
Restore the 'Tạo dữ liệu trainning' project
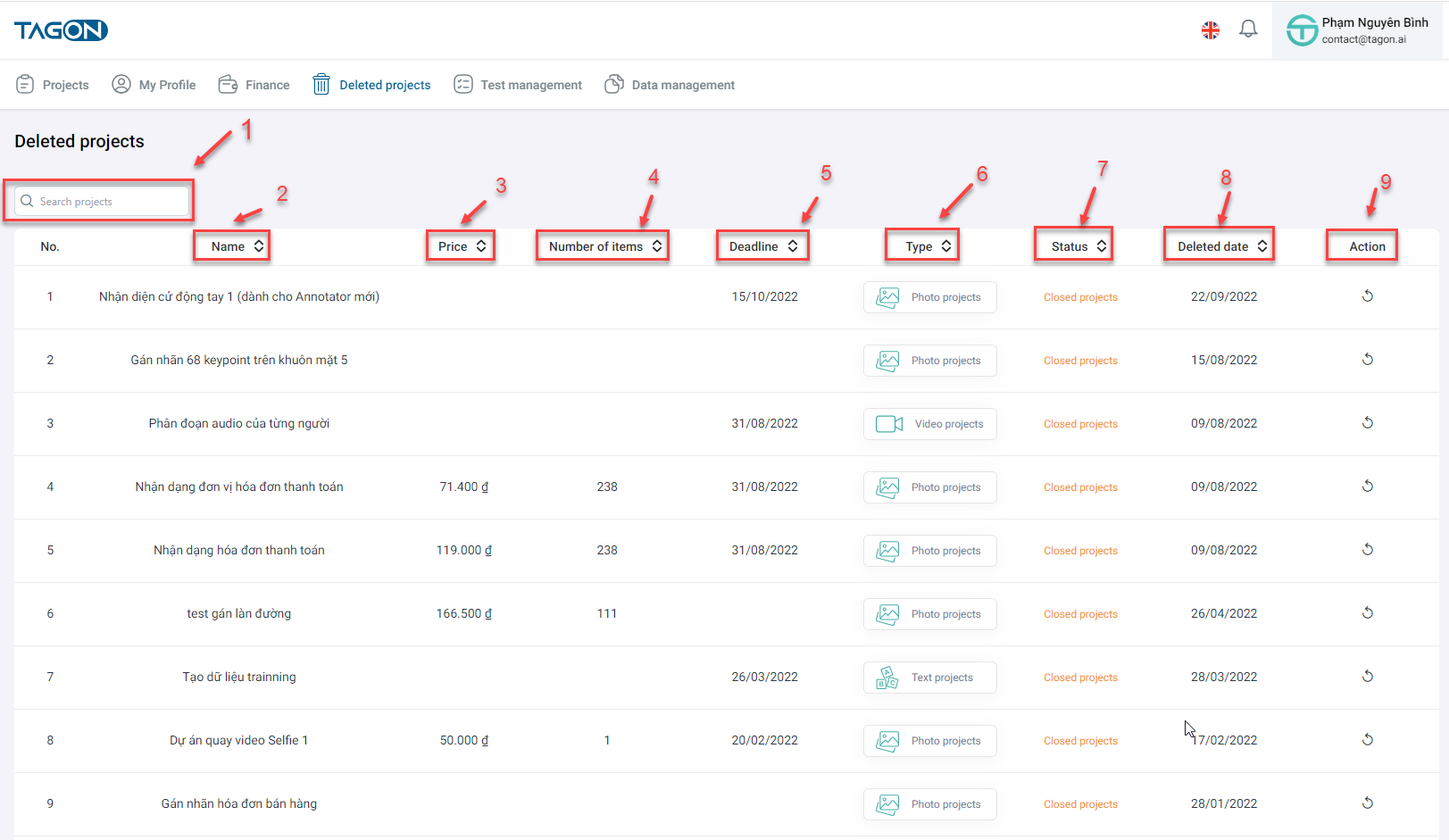pyautogui.click(x=1367, y=677)
